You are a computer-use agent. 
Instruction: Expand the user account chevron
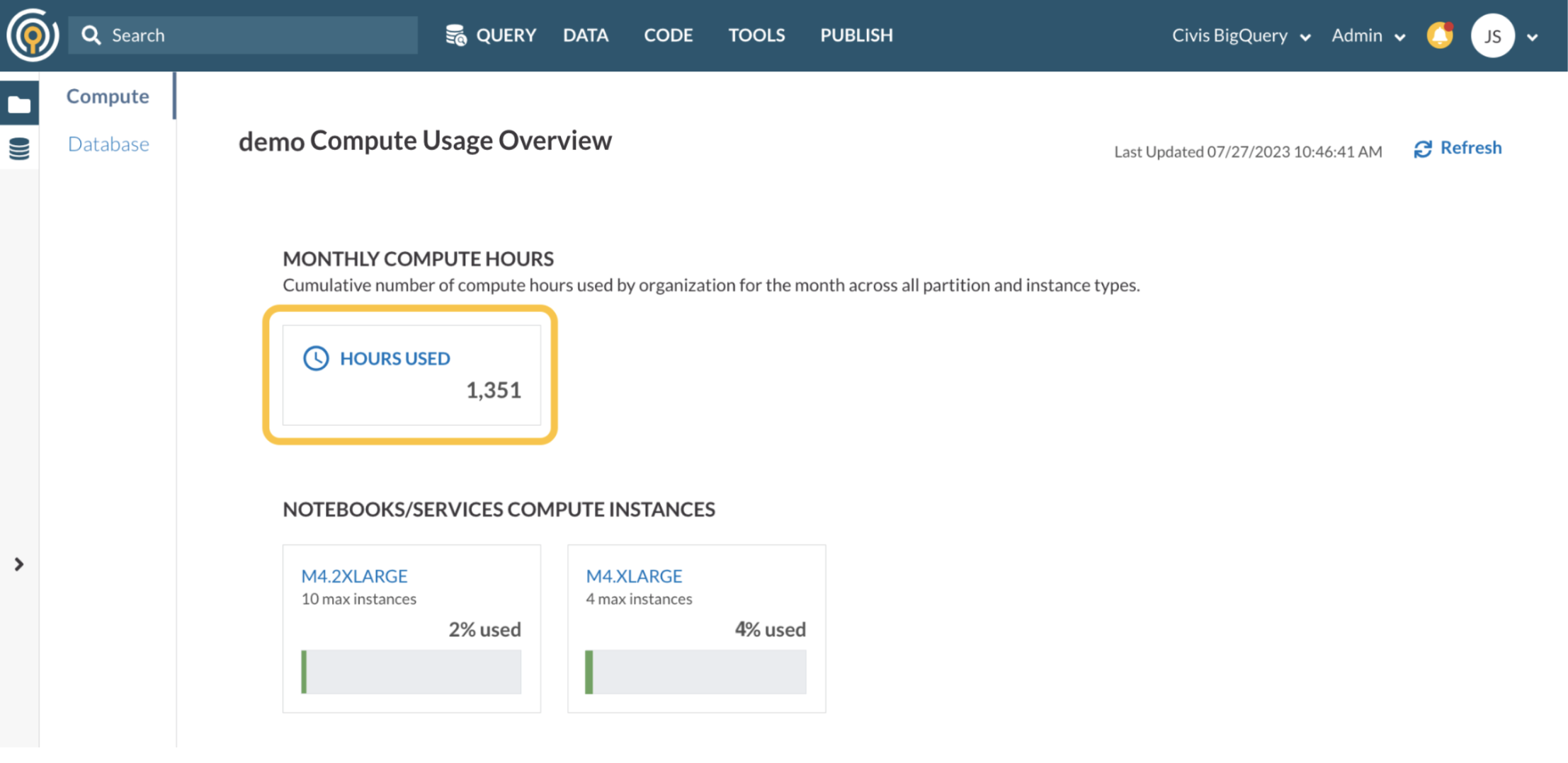pyautogui.click(x=1533, y=37)
